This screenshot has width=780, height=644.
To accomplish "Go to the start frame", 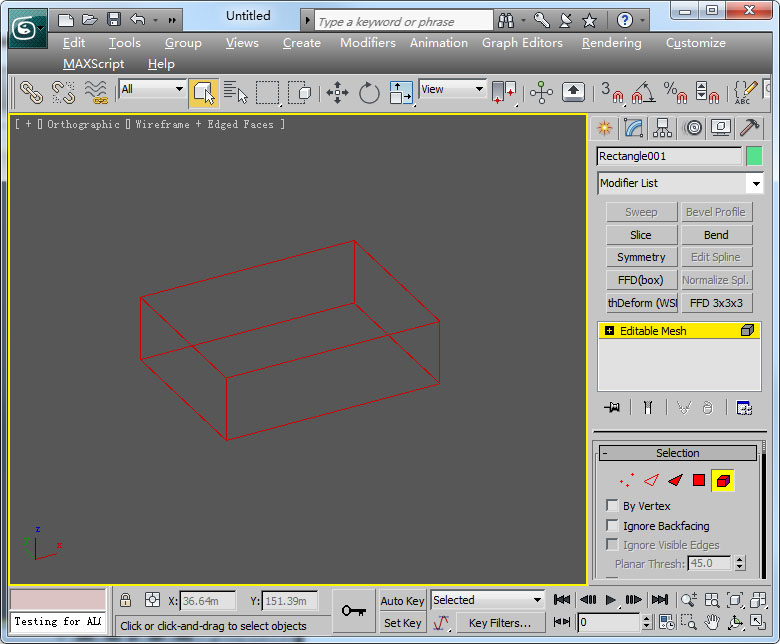I will click(x=562, y=600).
